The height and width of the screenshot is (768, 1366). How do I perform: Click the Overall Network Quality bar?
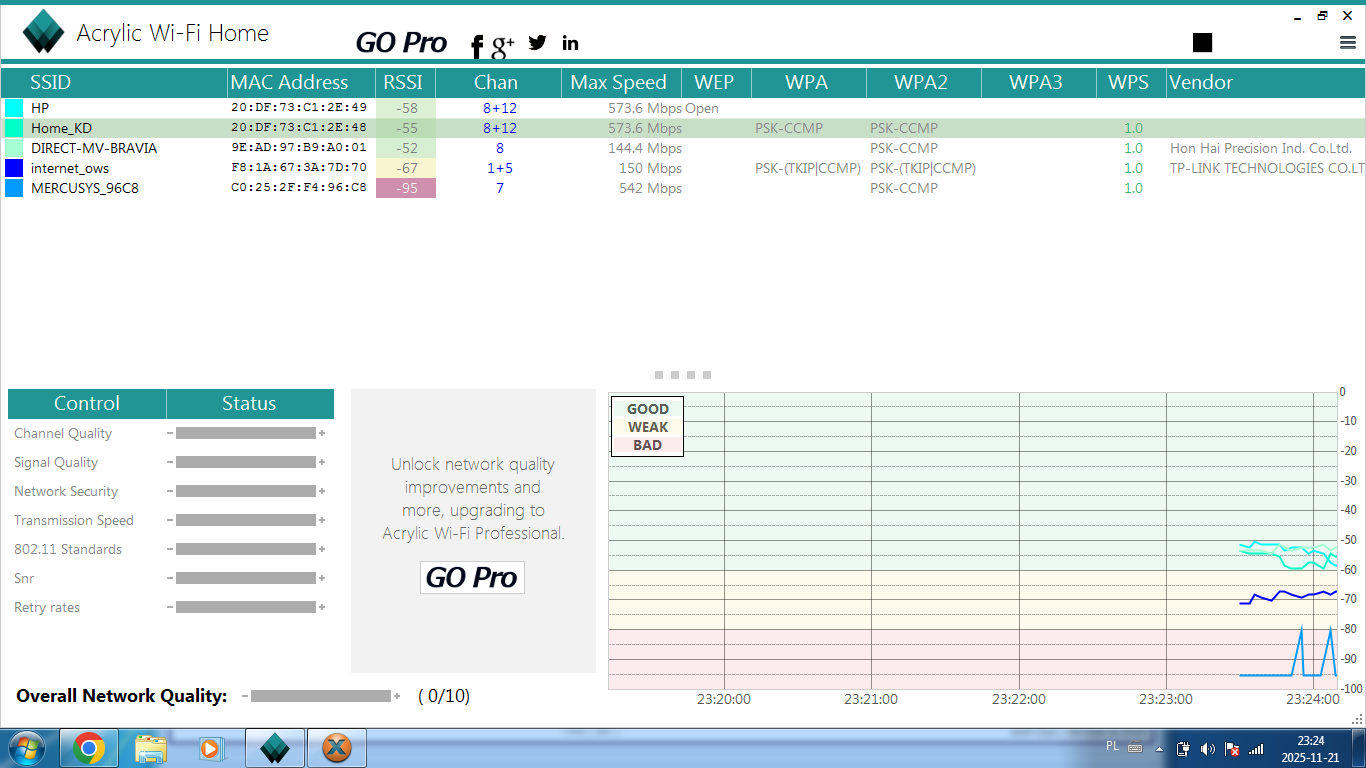pos(321,696)
